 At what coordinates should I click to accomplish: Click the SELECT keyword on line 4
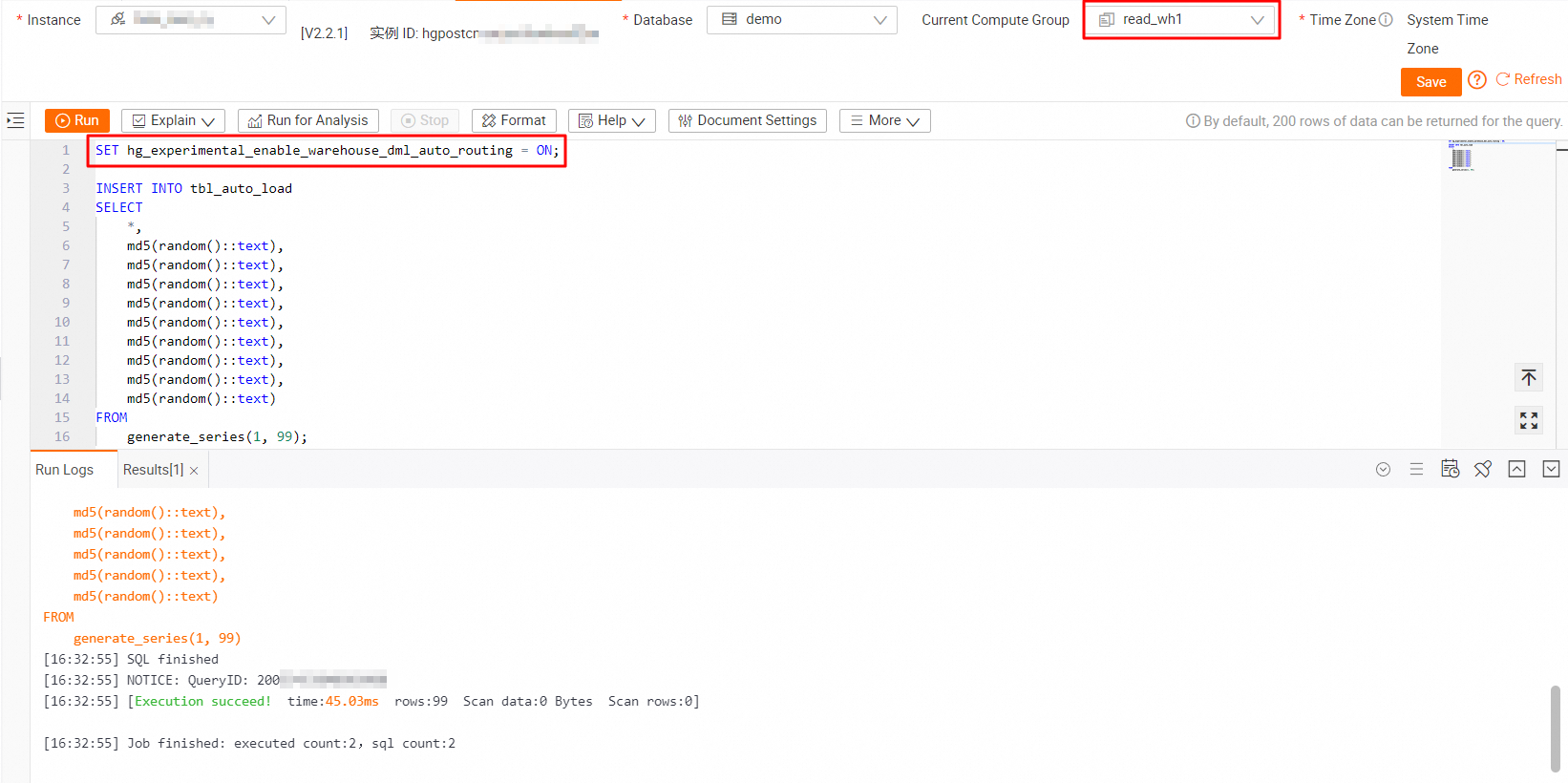click(x=119, y=207)
